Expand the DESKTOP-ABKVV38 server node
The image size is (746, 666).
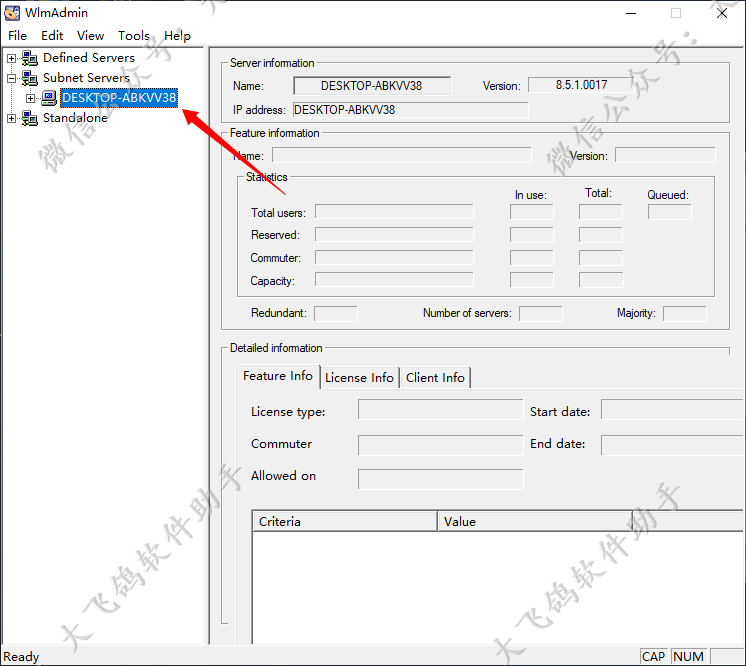(30, 98)
